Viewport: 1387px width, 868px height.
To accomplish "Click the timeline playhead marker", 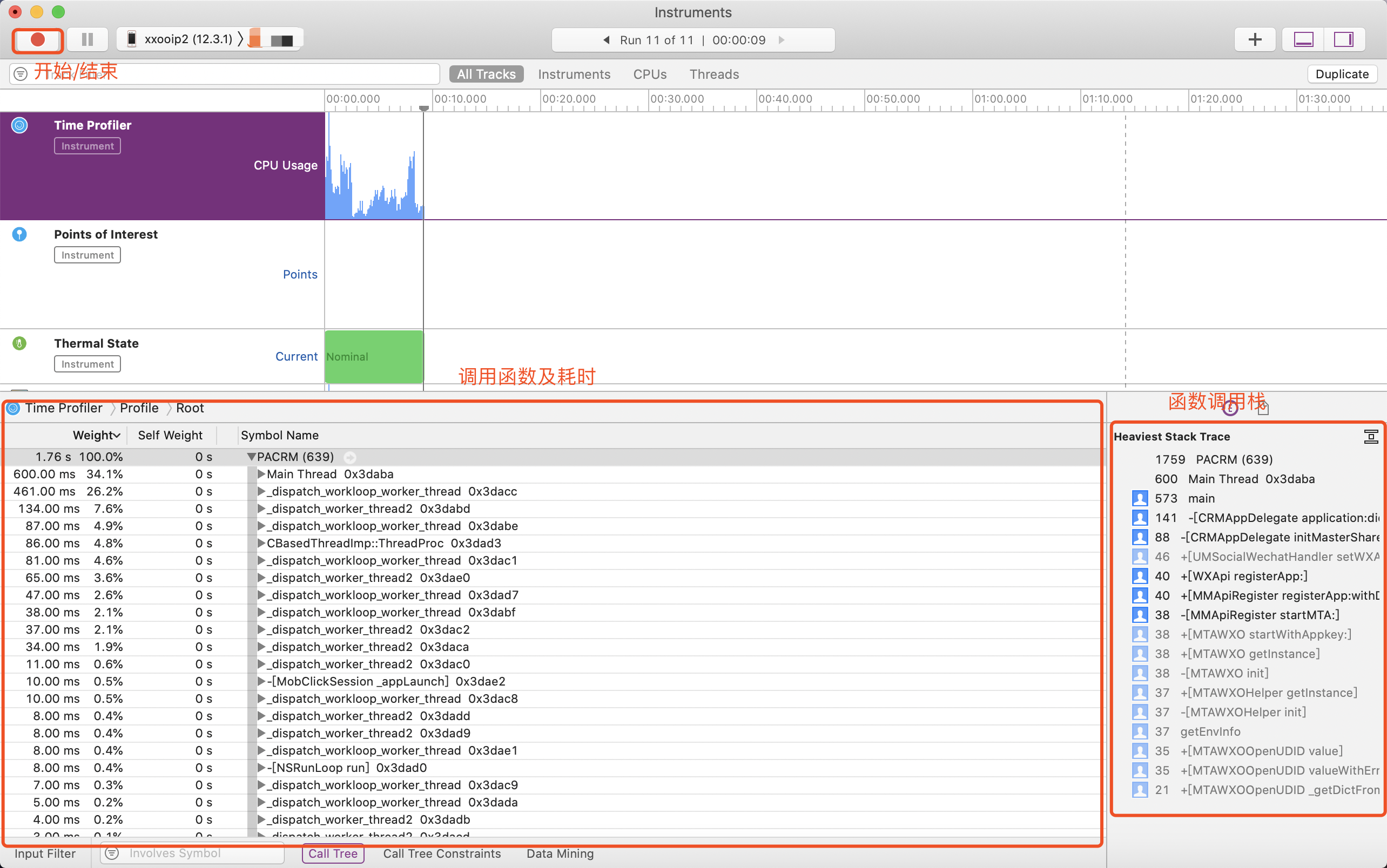I will point(424,108).
